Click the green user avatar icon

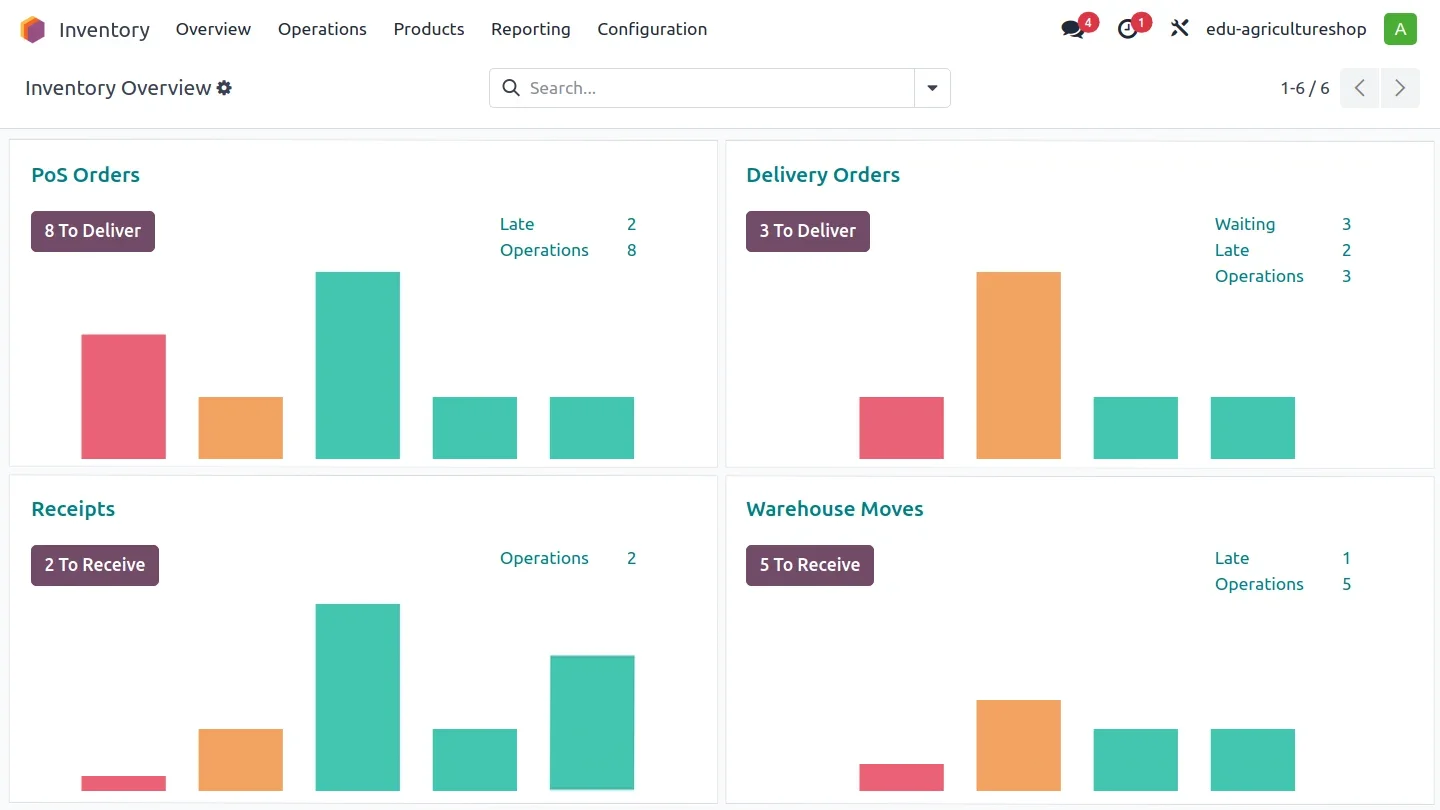(1400, 29)
